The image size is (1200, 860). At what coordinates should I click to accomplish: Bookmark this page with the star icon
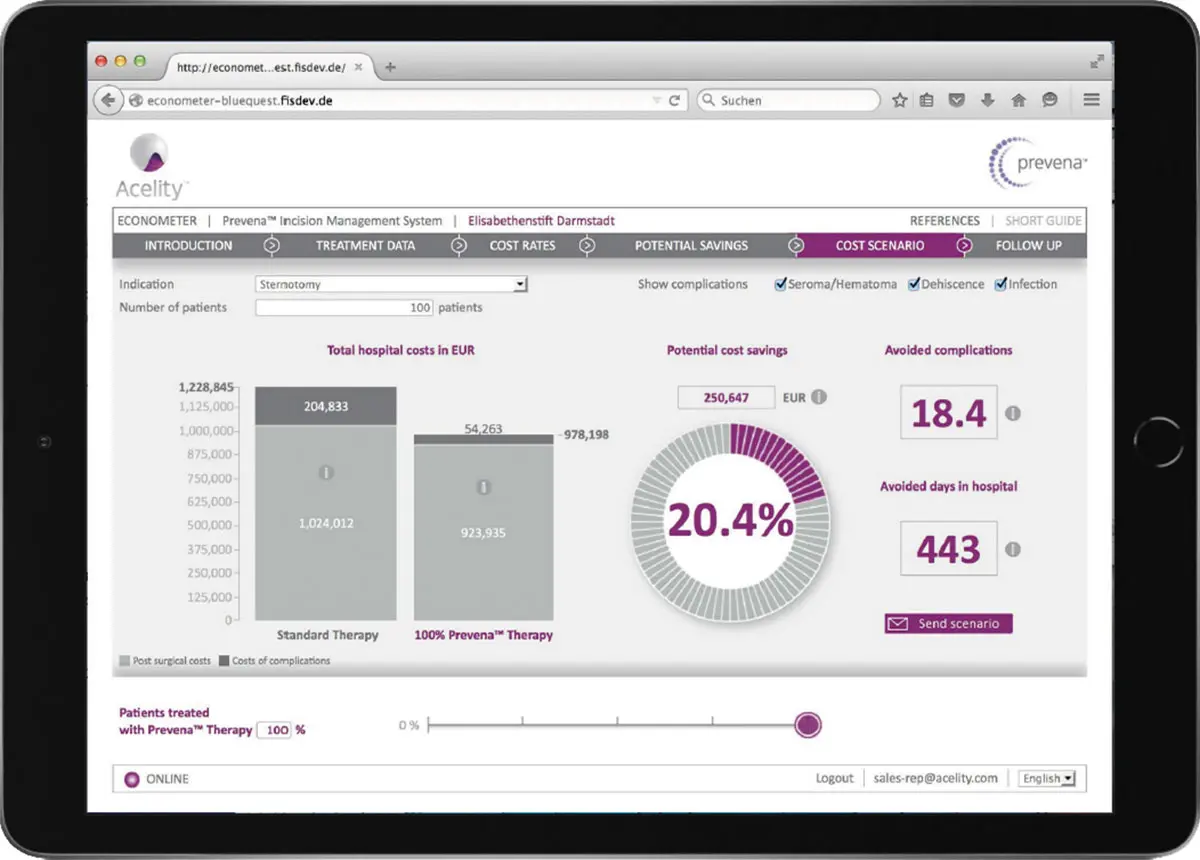[899, 100]
